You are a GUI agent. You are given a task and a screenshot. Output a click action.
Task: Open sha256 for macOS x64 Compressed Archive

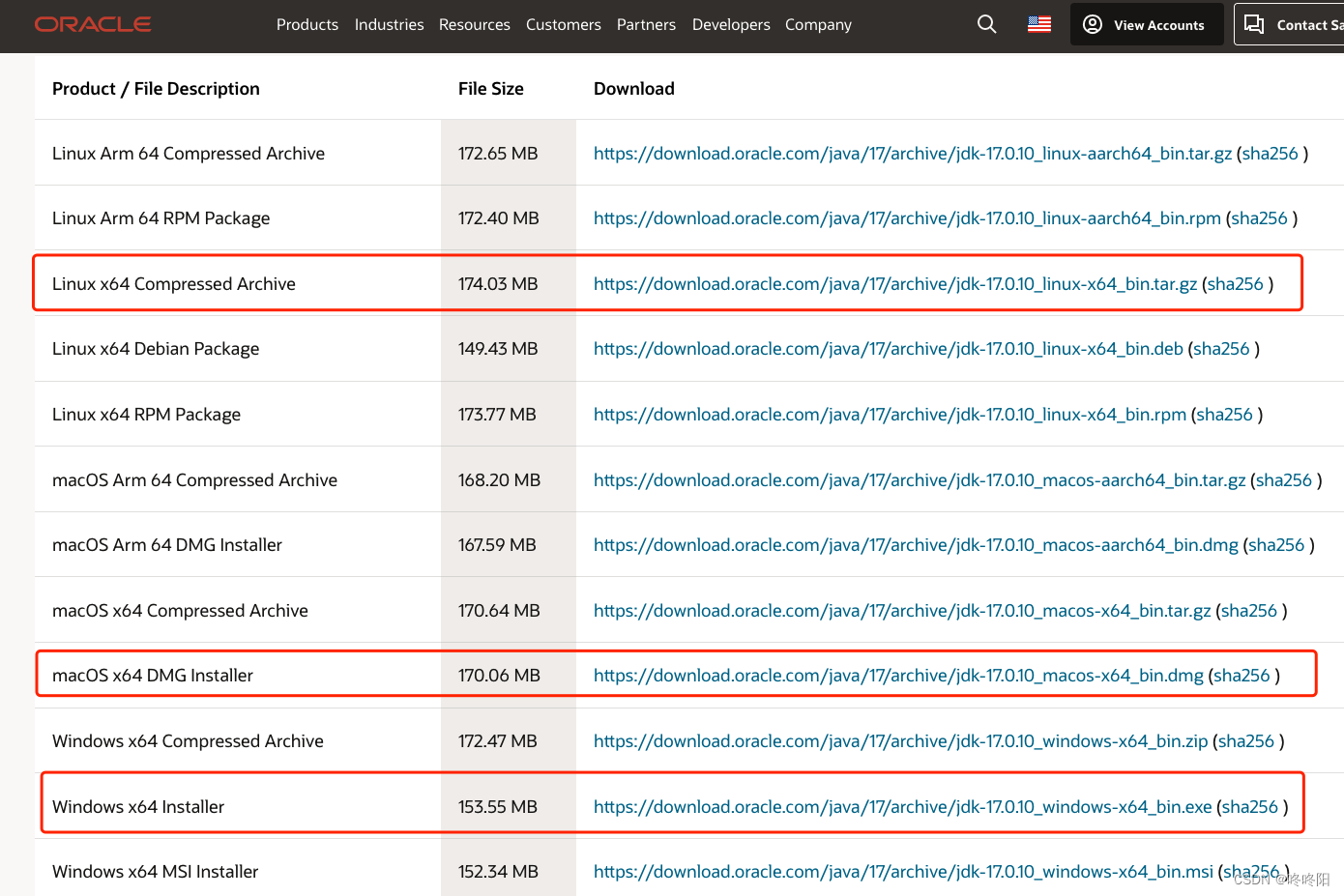click(x=1249, y=611)
